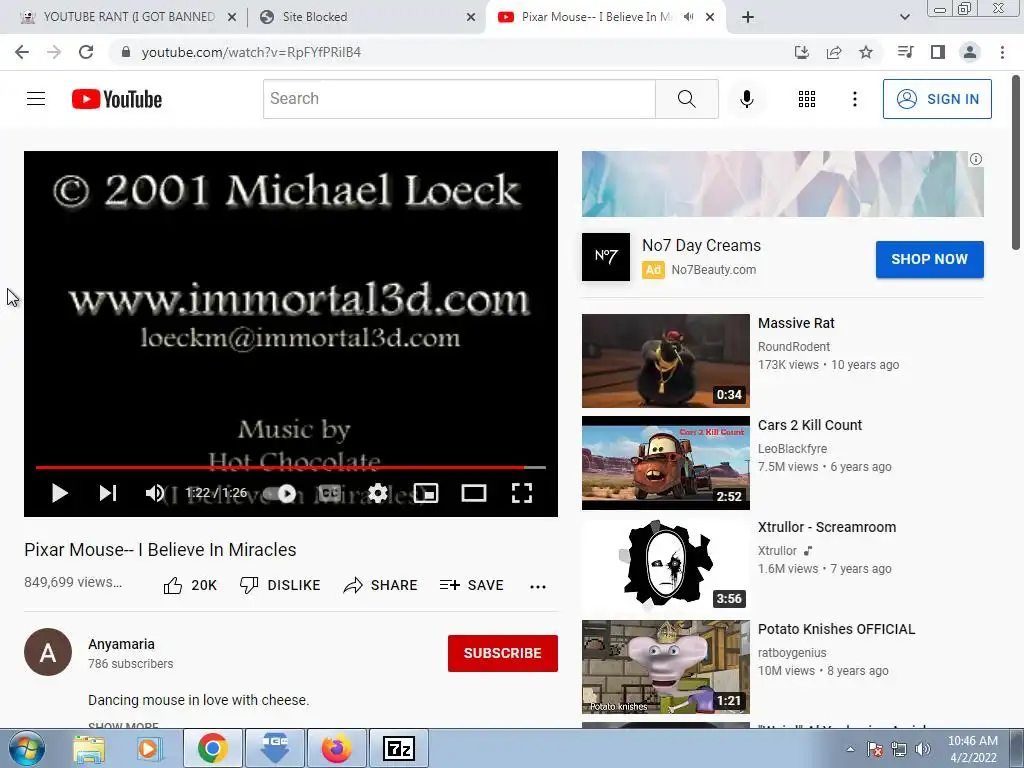The width and height of the screenshot is (1024, 768).
Task: Share the video
Action: pos(380,585)
